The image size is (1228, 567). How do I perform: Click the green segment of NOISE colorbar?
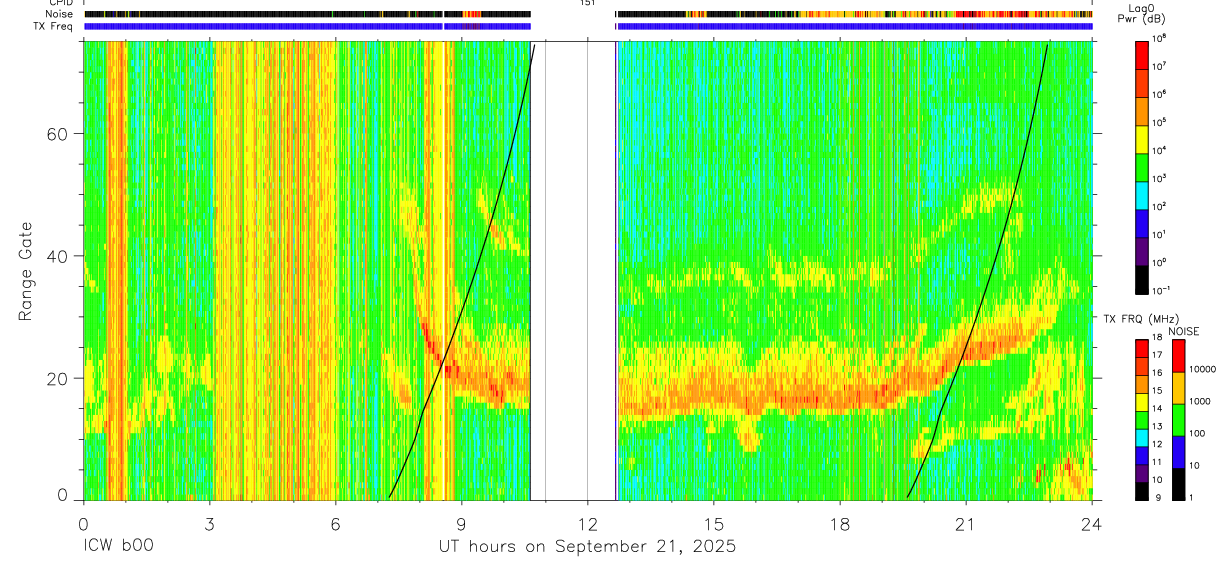[1177, 419]
